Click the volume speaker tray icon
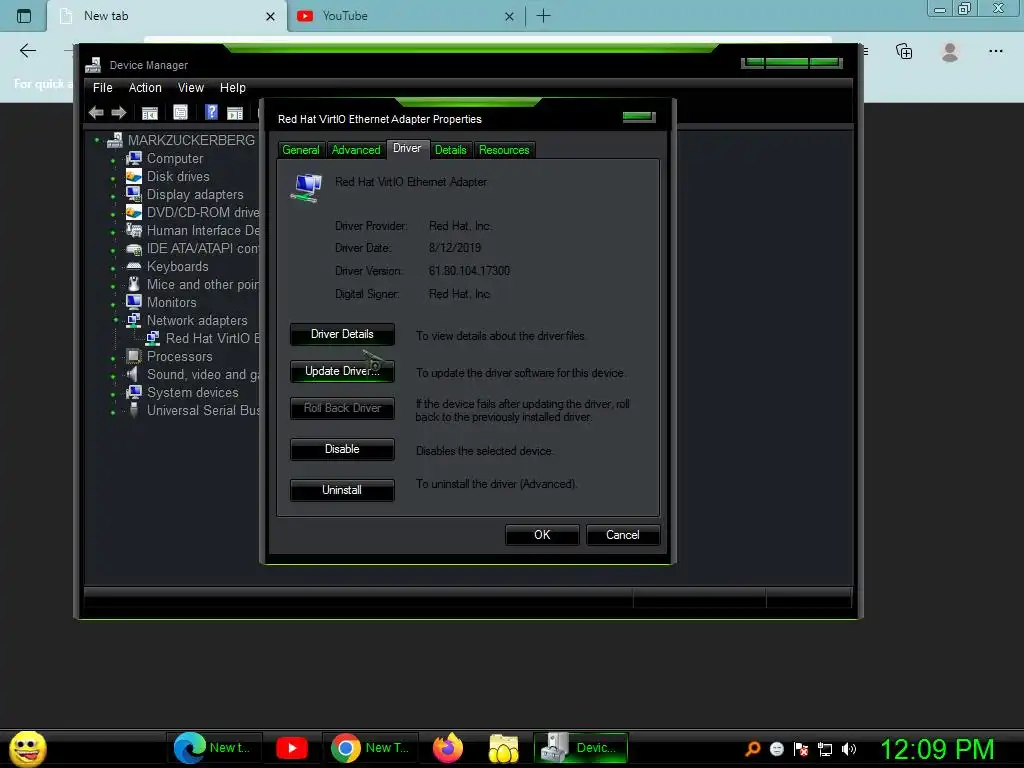The width and height of the screenshot is (1024, 768). [x=848, y=749]
